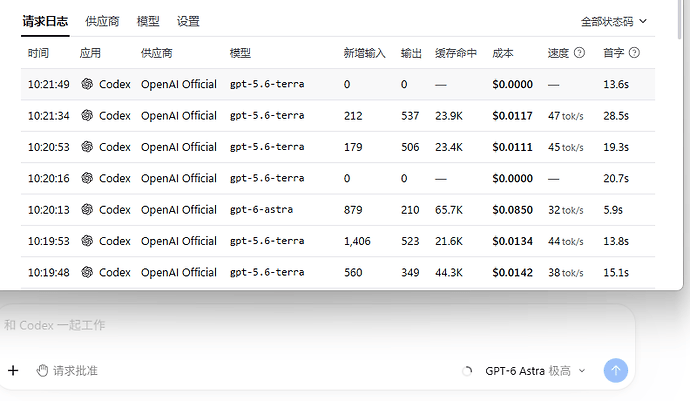Click OpenAI Official in the 10:20:13 row
Image resolution: width=690 pixels, height=401 pixels.
(x=179, y=210)
